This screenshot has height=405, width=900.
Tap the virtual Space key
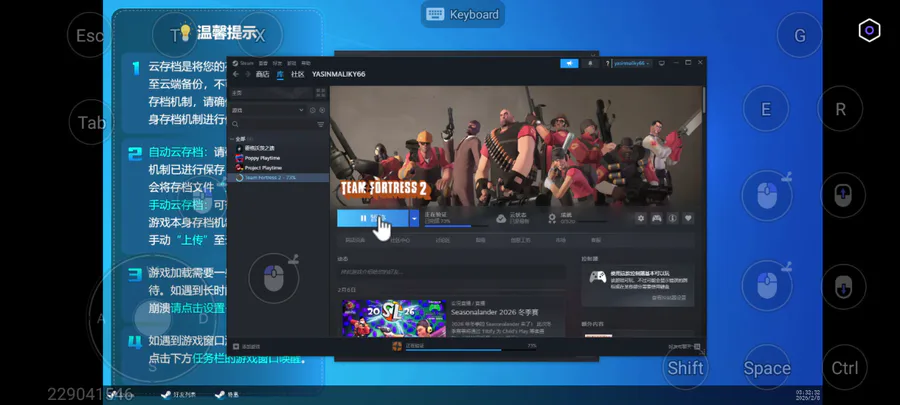767,367
